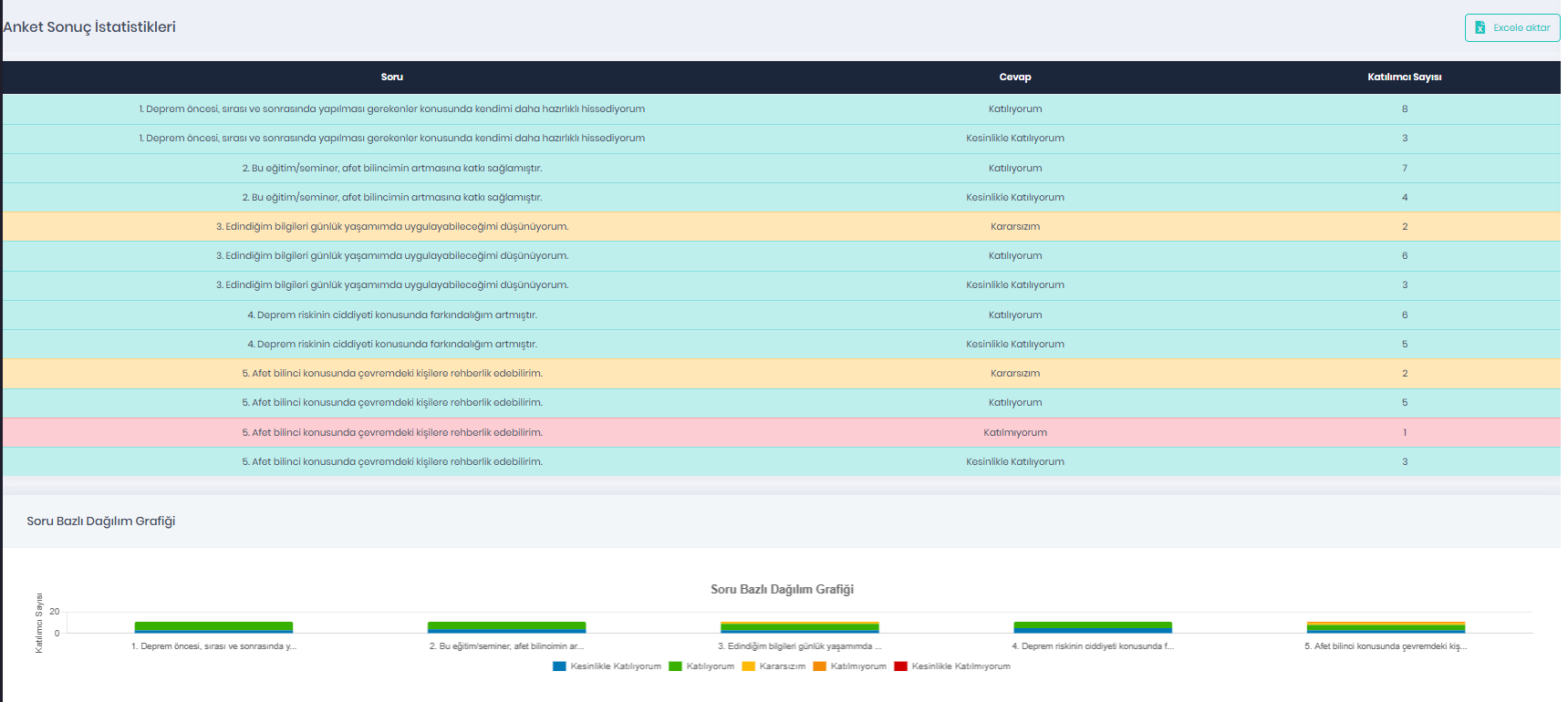Click bar for question 4 Deprem riskinin

pos(1092,627)
